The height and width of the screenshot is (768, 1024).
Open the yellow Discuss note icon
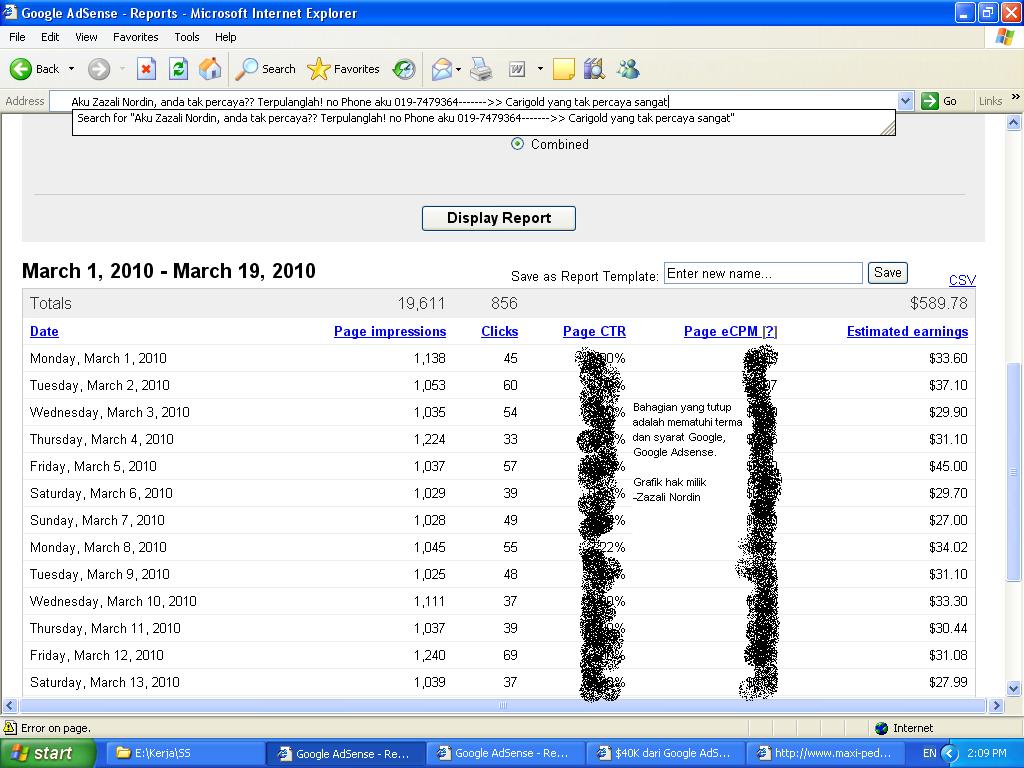[x=563, y=69]
